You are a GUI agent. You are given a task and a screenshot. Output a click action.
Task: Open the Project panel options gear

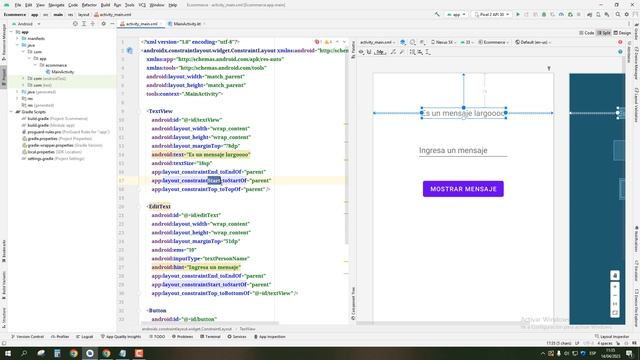103,24
